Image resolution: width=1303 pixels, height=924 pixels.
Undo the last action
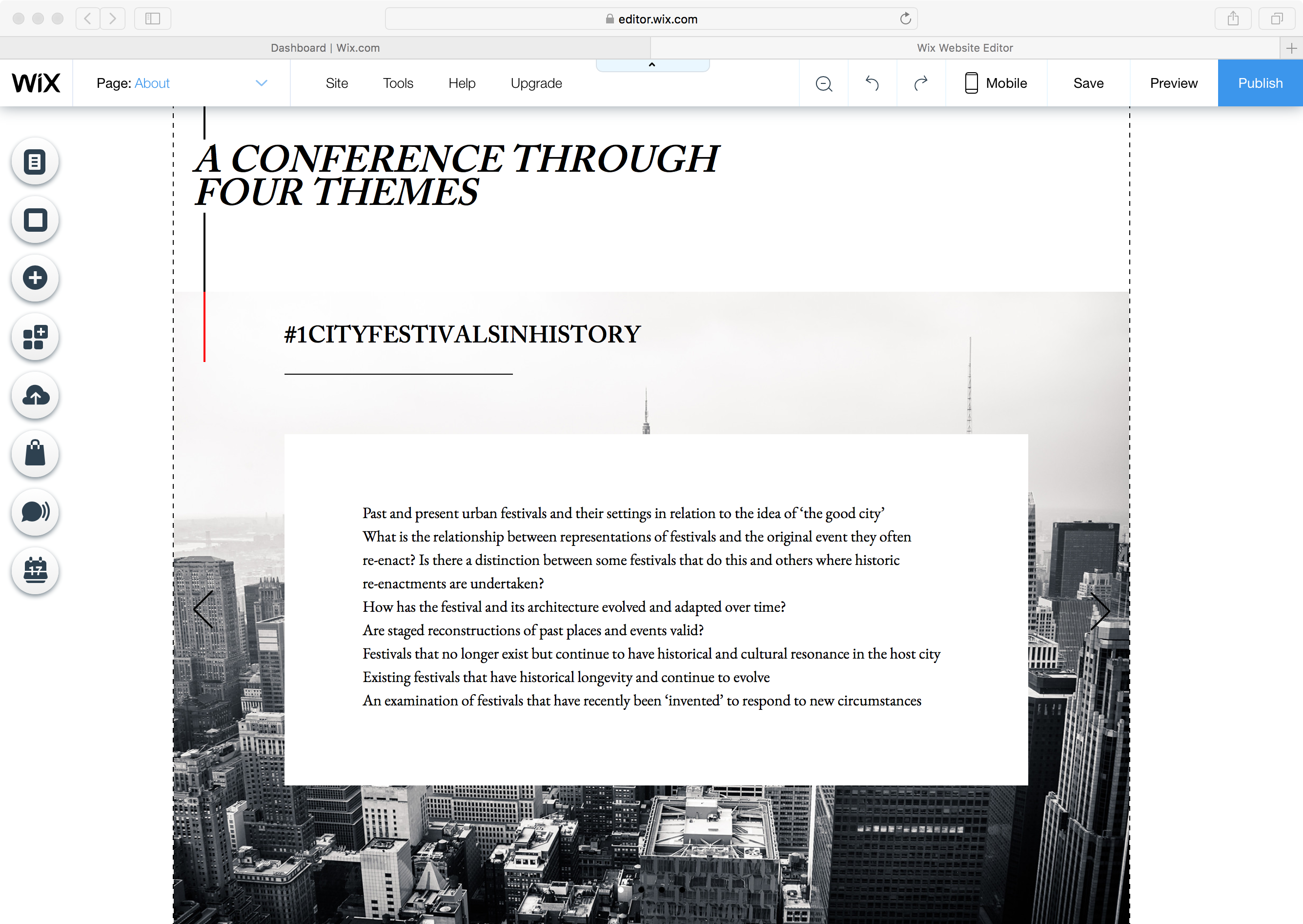tap(872, 83)
